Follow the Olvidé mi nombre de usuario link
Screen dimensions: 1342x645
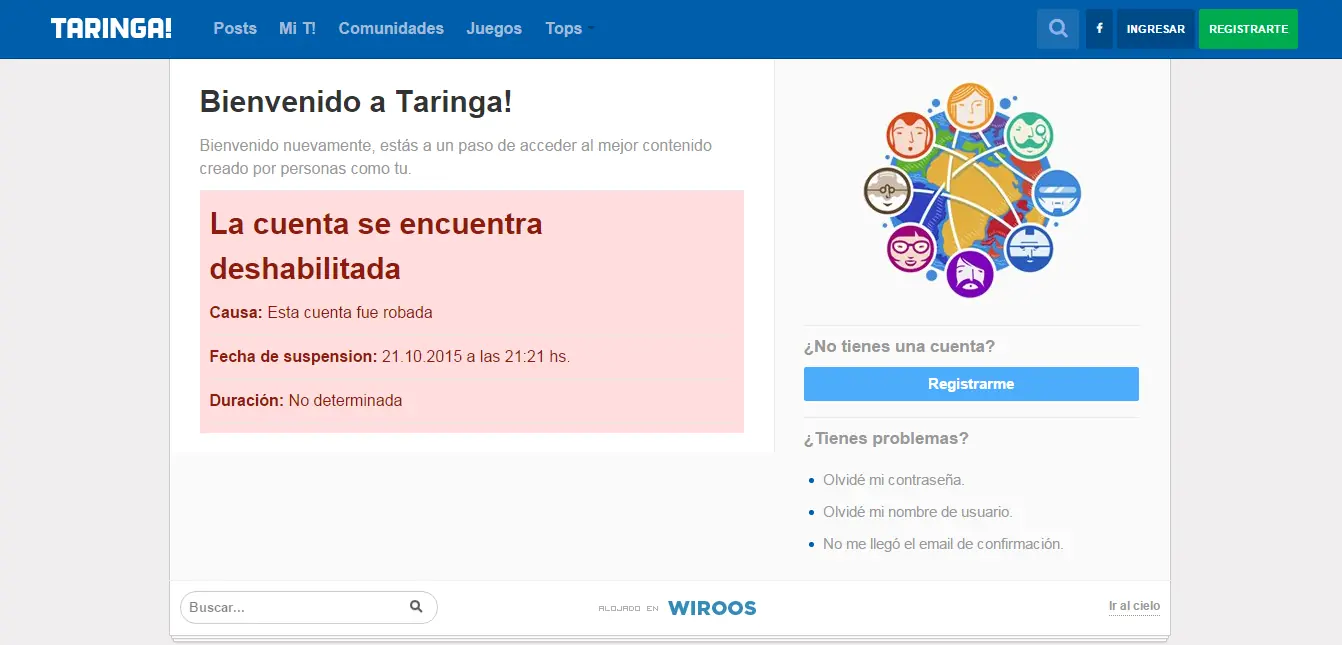click(917, 512)
